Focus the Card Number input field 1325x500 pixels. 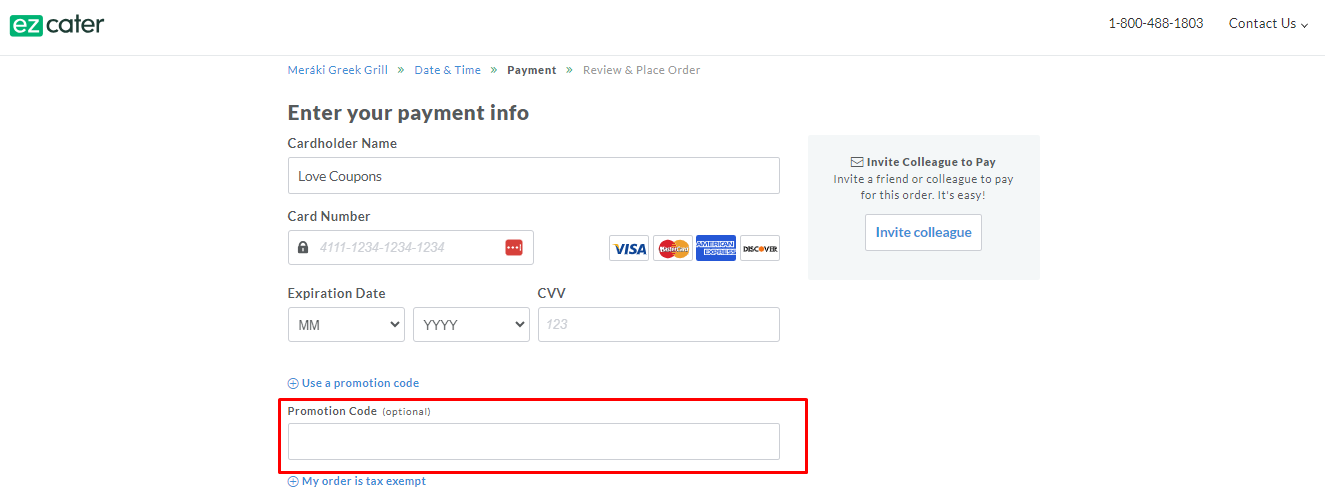click(x=411, y=248)
